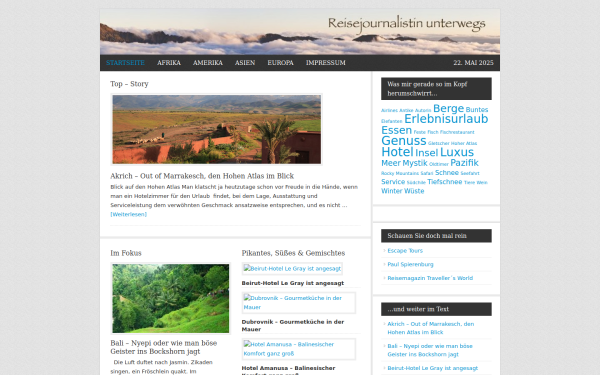
Task: Click the Reisejournalistin unterwegs header banner
Action: (300, 32)
